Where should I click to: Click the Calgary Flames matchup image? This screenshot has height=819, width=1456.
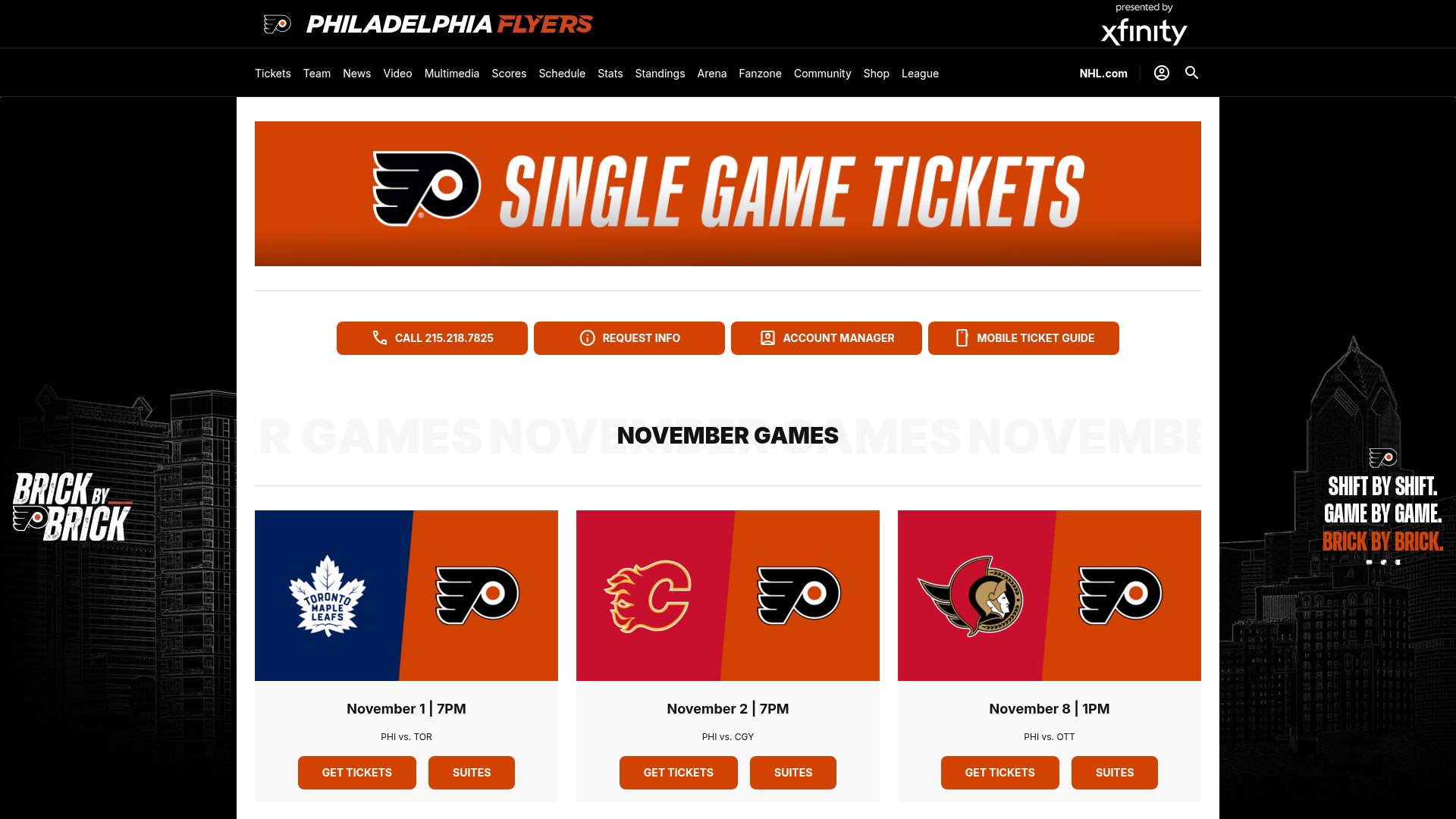728,595
